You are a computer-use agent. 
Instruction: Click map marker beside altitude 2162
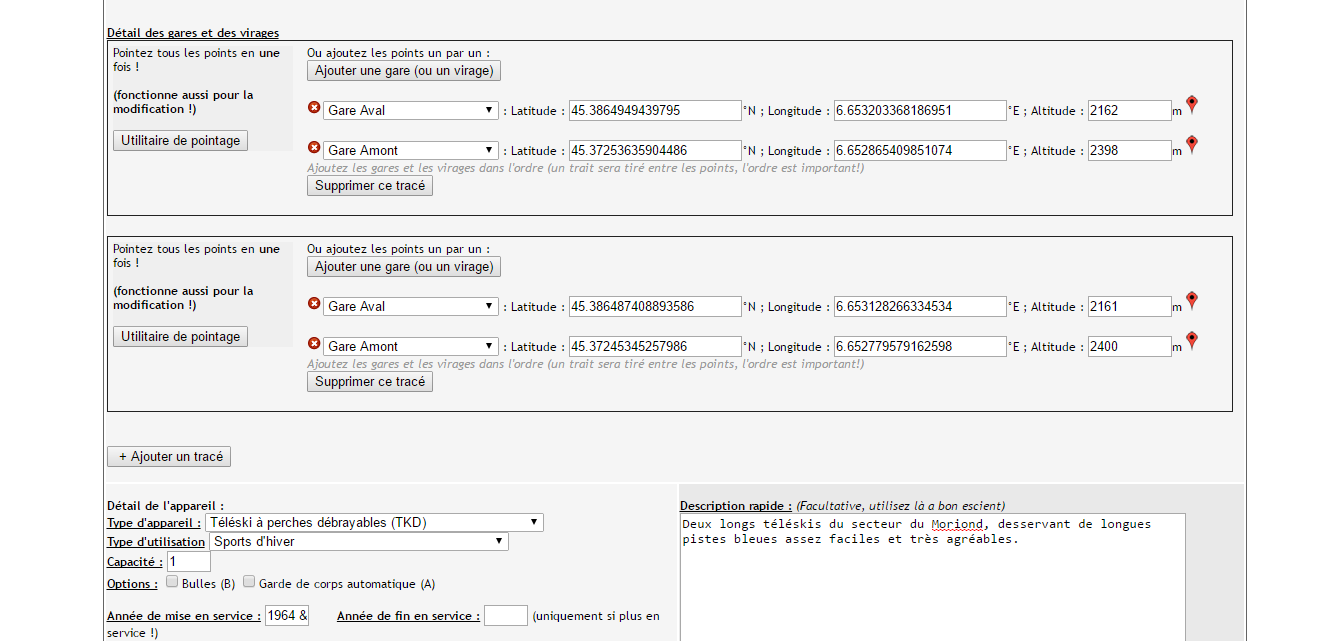tap(1191, 105)
